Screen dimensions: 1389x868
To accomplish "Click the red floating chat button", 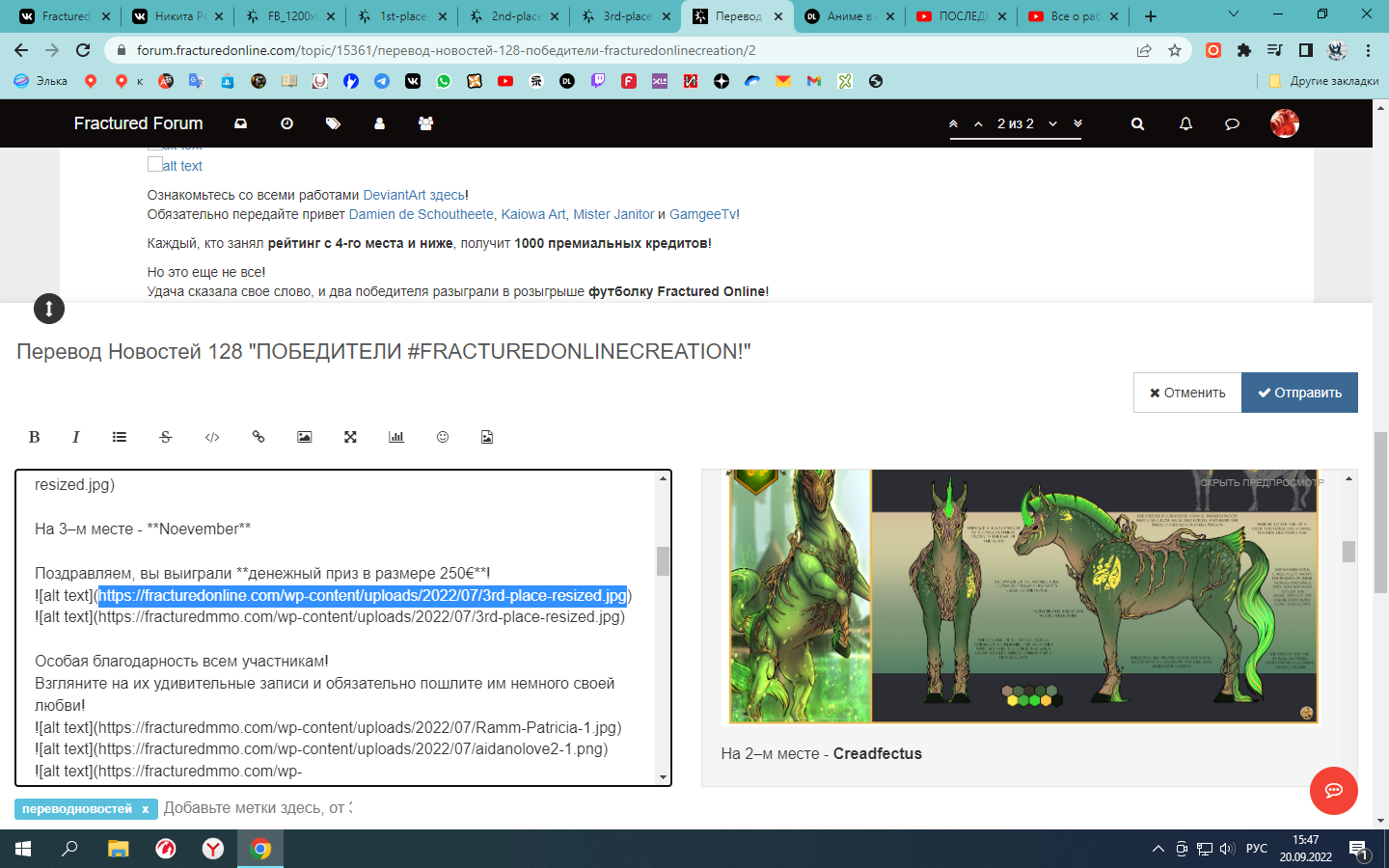I will (1334, 791).
